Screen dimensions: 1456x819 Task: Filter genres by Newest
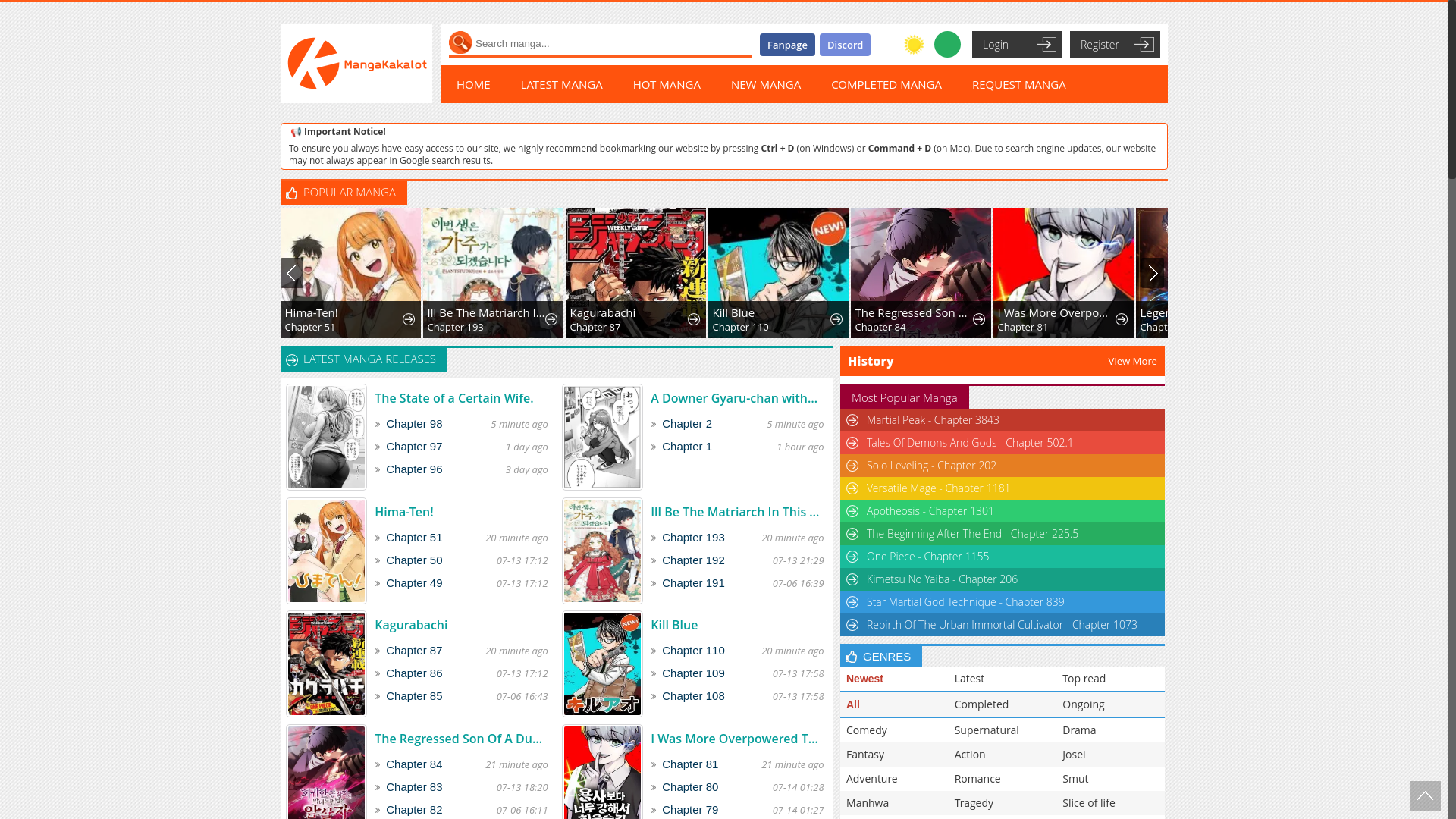pos(864,679)
